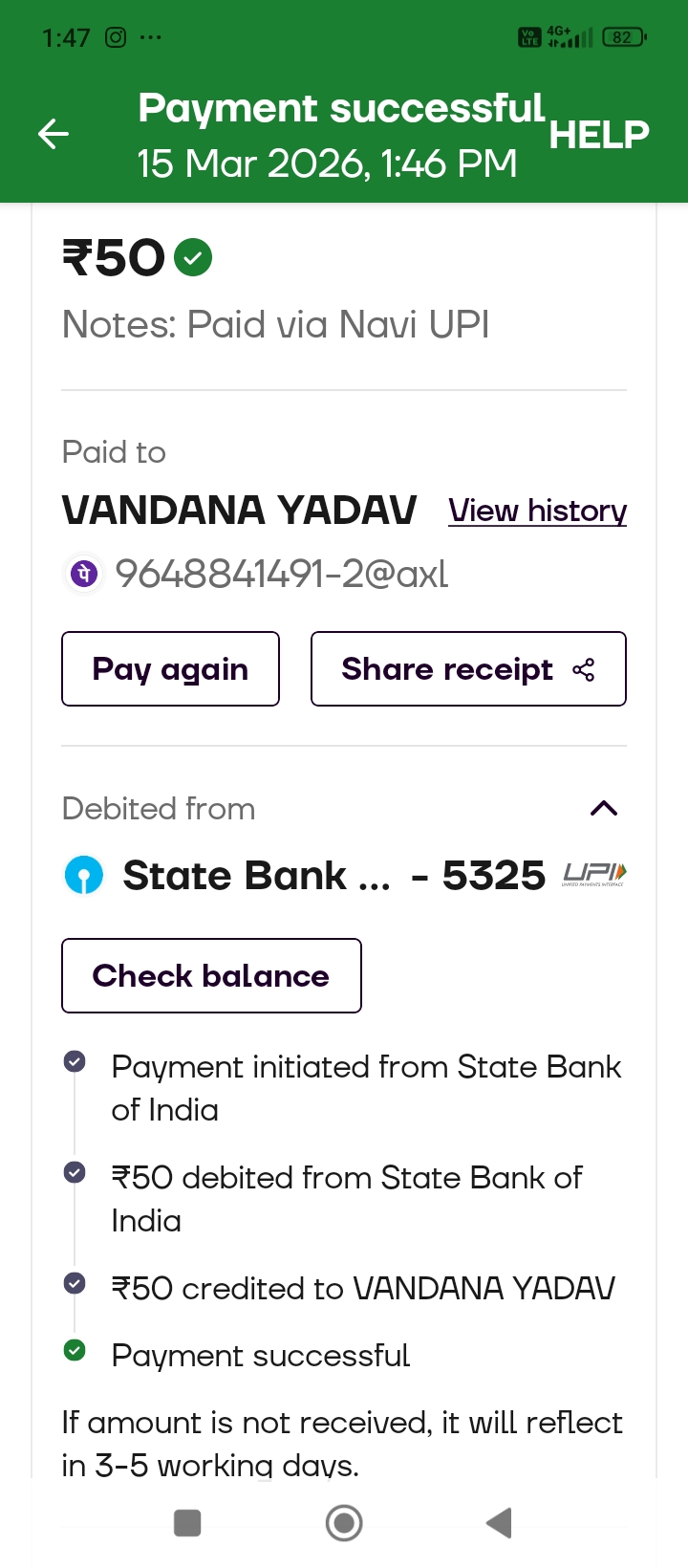
Task: Tap the UPI logo next to 5325
Action: pos(594,874)
